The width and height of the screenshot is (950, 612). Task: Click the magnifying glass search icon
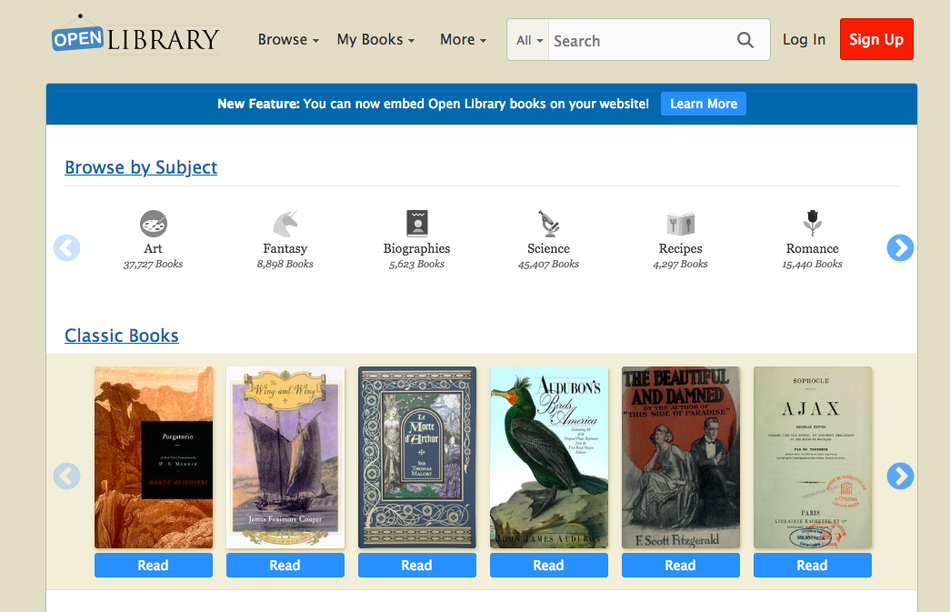tap(745, 40)
